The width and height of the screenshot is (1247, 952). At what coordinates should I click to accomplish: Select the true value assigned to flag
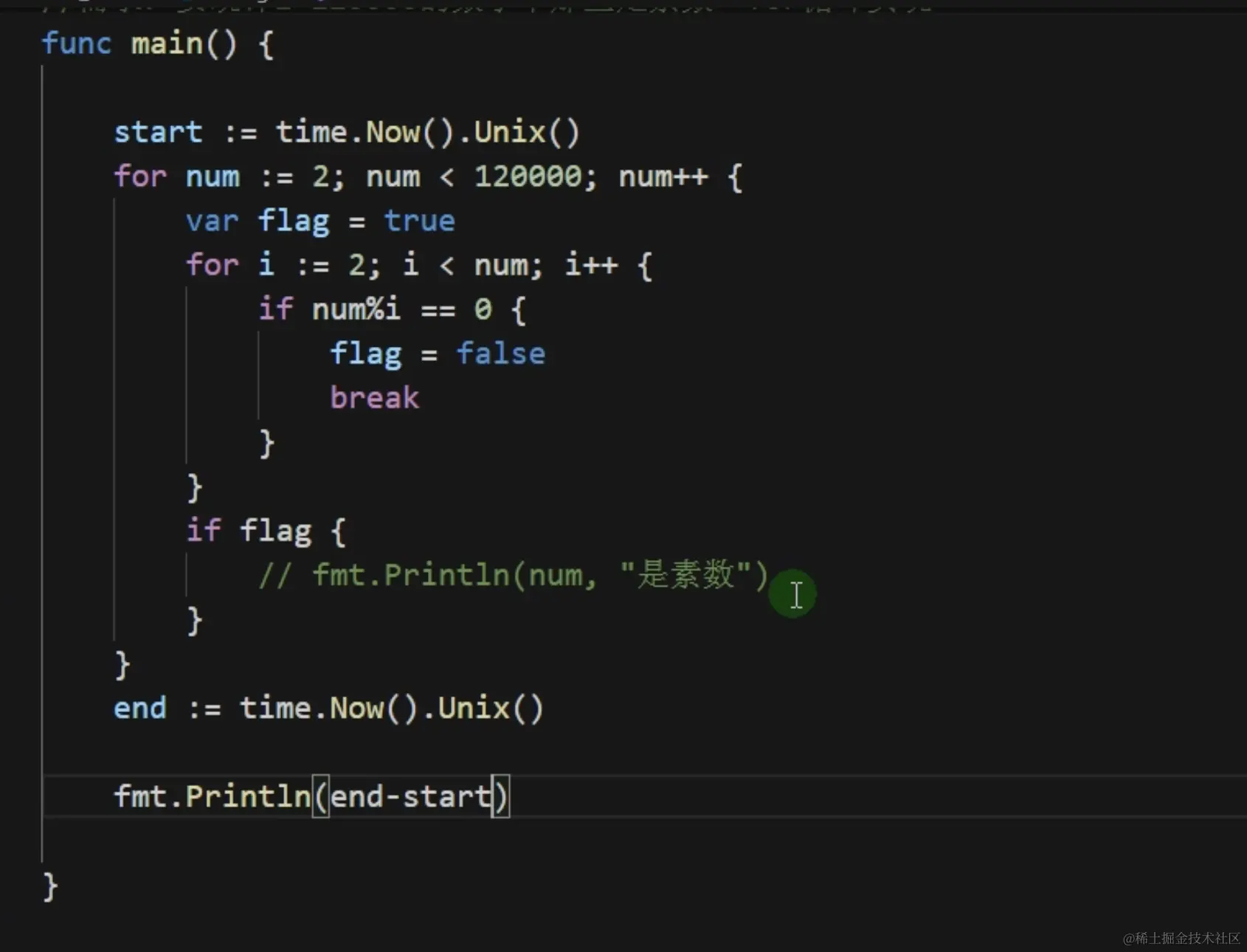click(419, 220)
